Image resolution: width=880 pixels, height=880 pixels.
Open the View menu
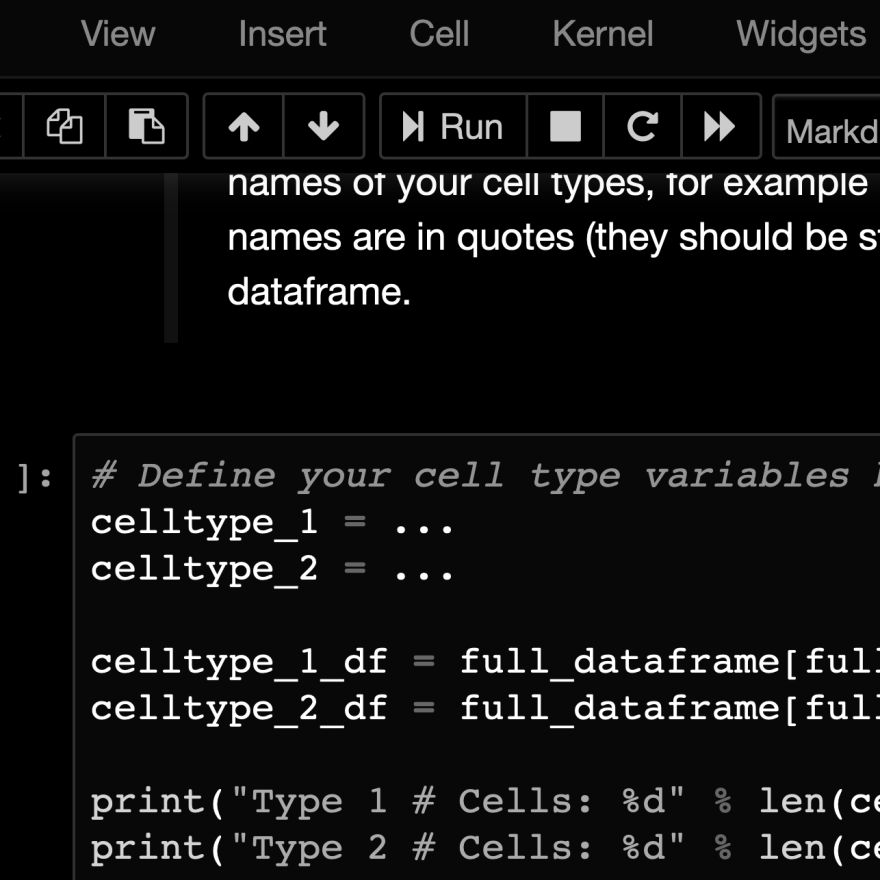point(118,34)
